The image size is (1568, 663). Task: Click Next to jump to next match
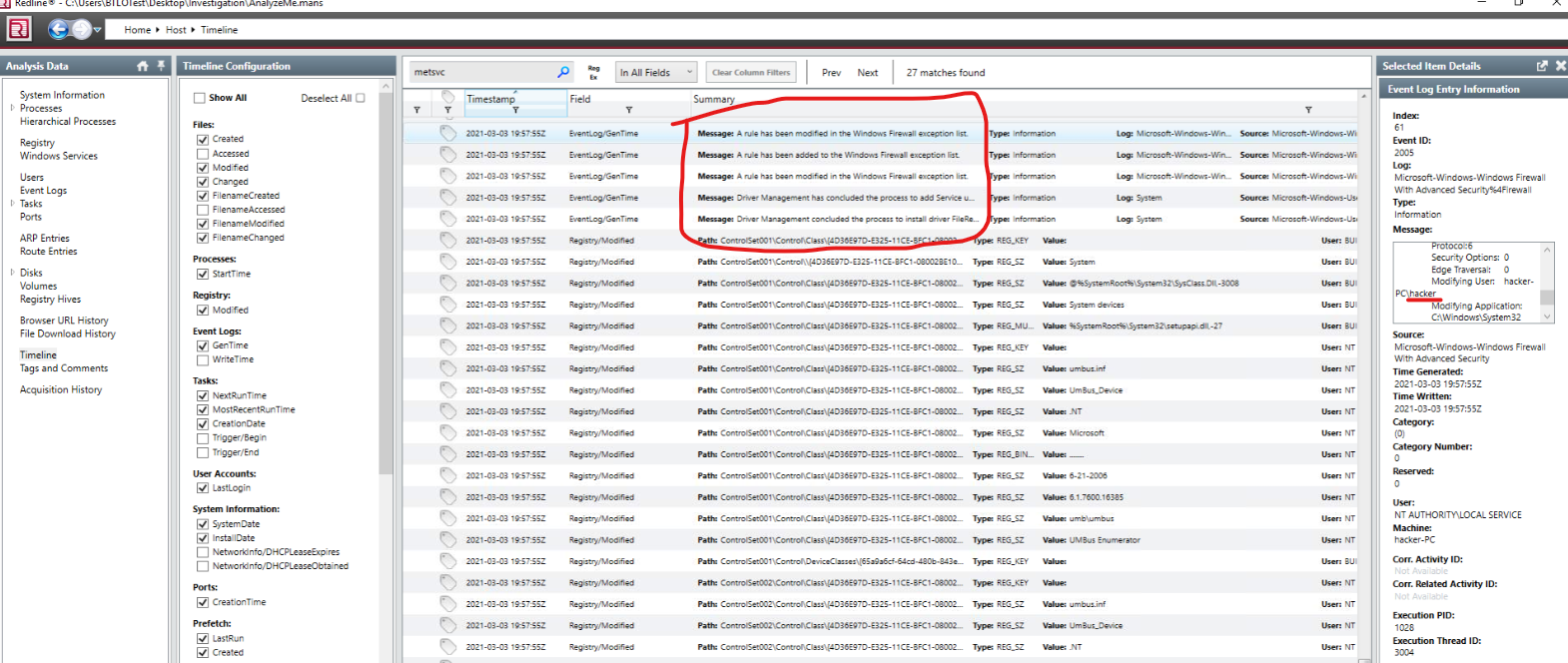pos(867,72)
